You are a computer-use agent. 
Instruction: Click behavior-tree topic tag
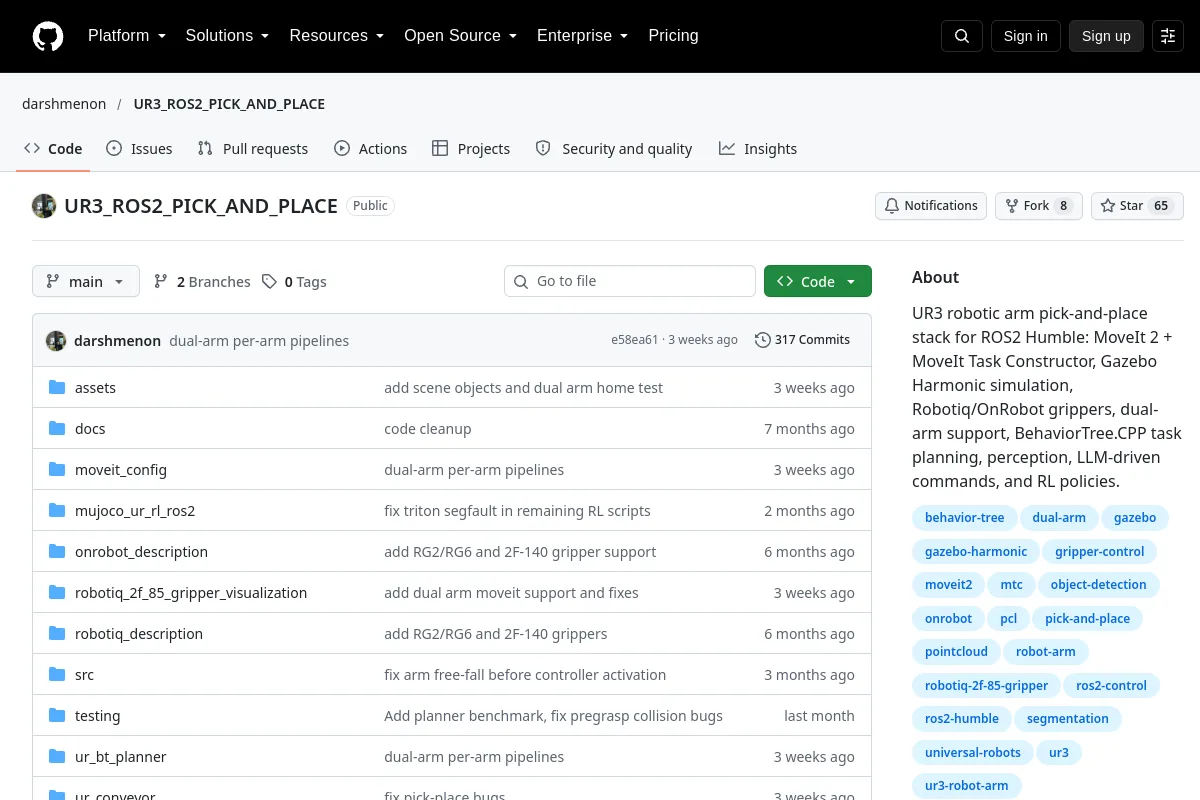click(x=964, y=518)
